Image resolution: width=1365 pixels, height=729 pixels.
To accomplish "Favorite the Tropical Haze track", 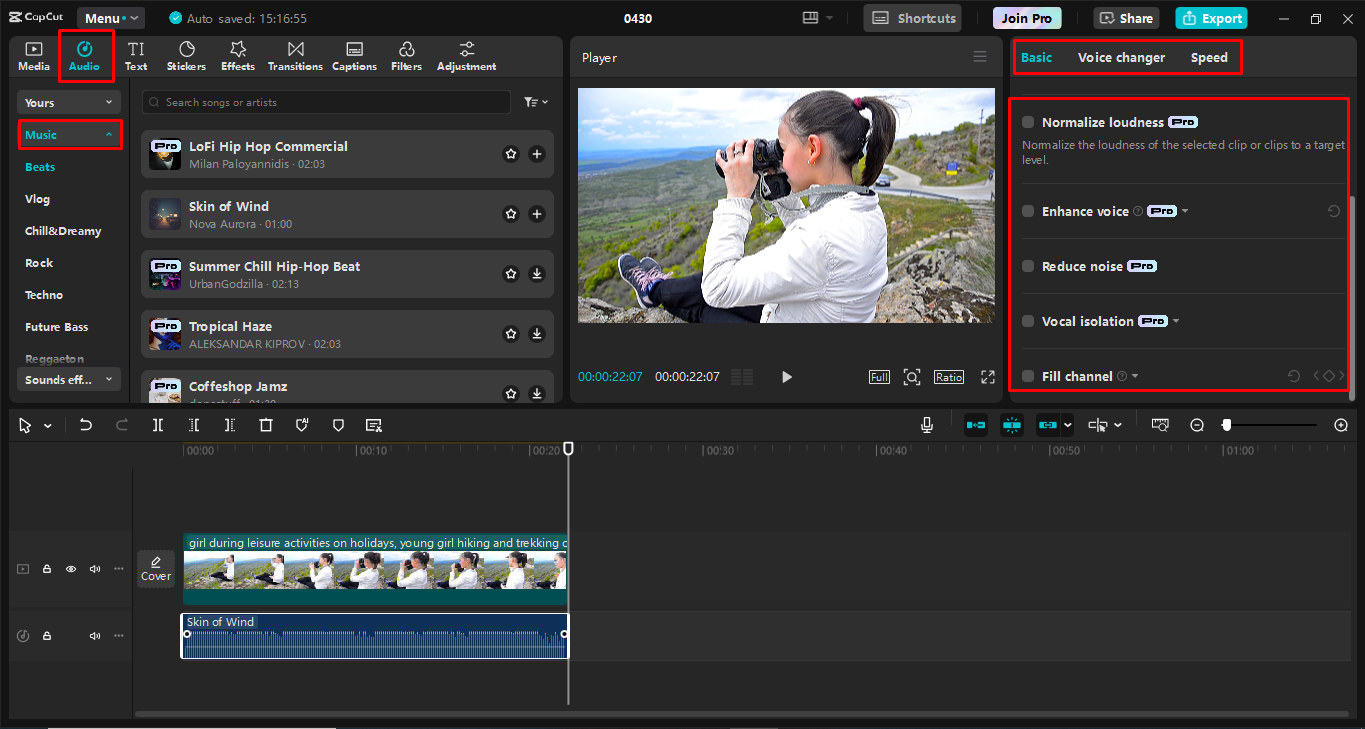I will click(511, 333).
